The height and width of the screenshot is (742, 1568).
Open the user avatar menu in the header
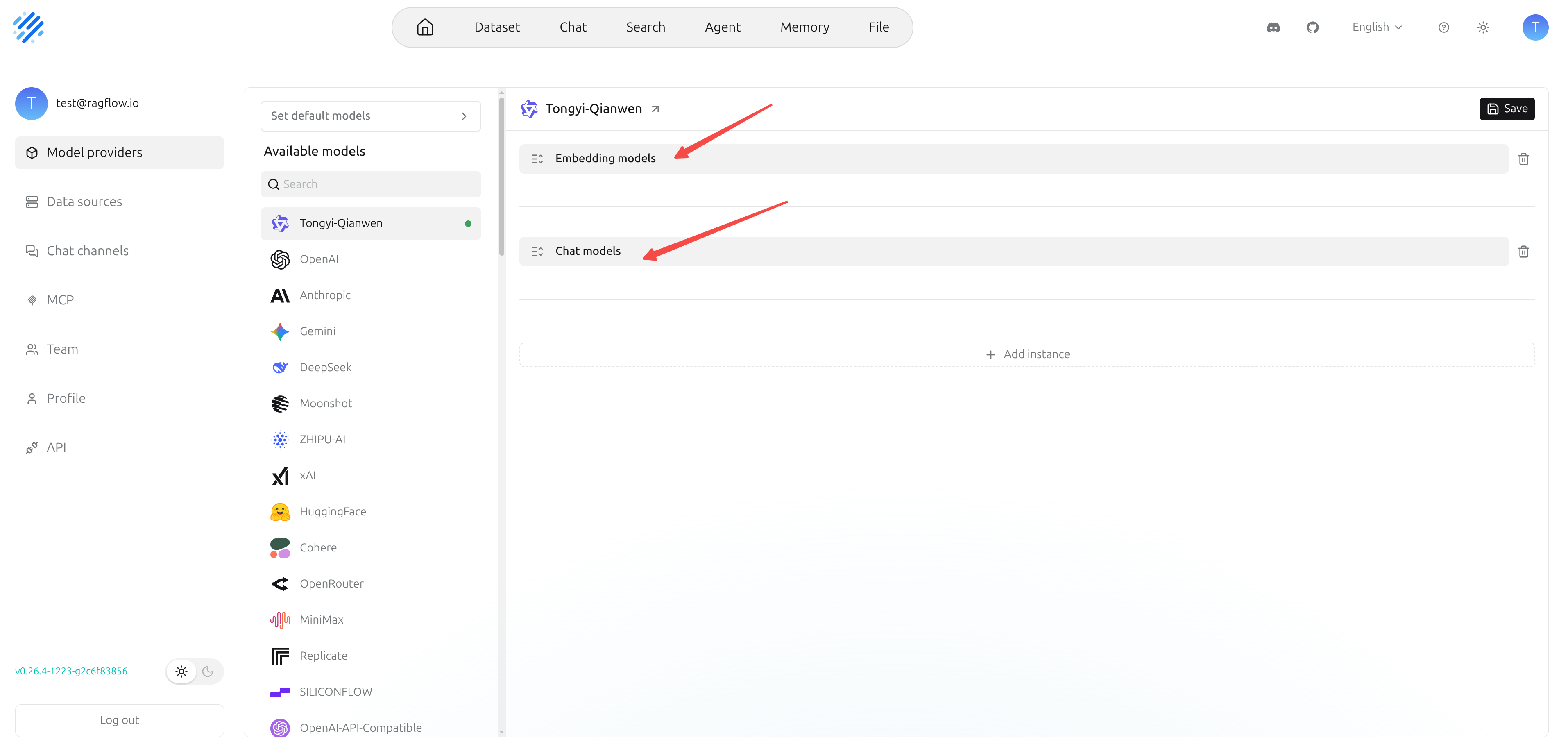pos(1535,27)
